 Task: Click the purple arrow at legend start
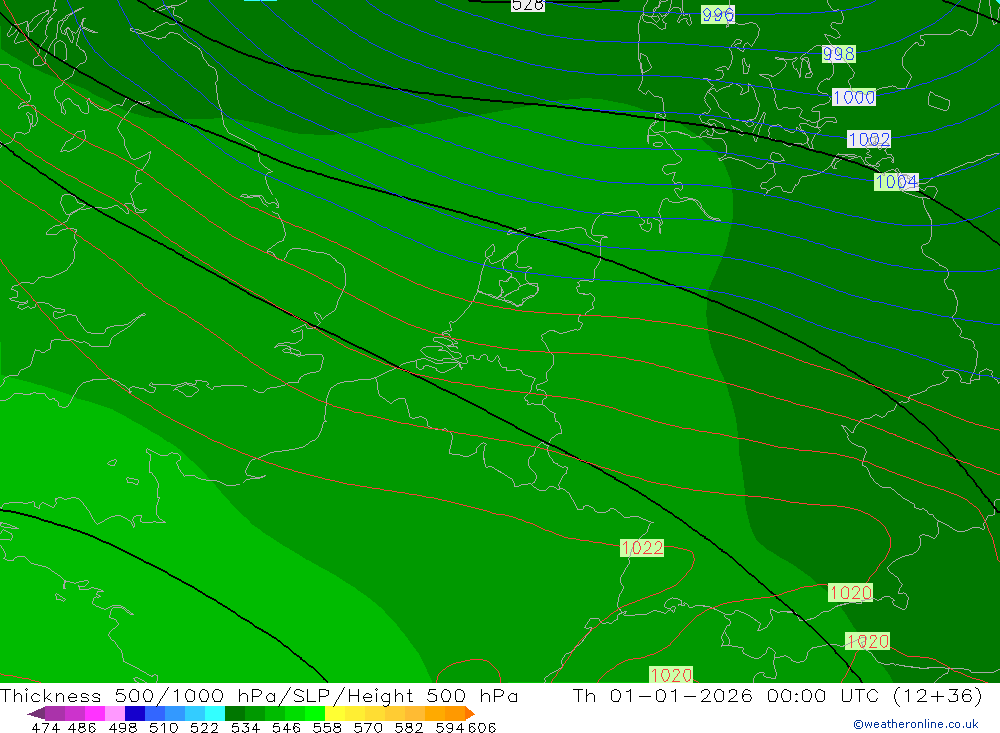click(x=36, y=713)
